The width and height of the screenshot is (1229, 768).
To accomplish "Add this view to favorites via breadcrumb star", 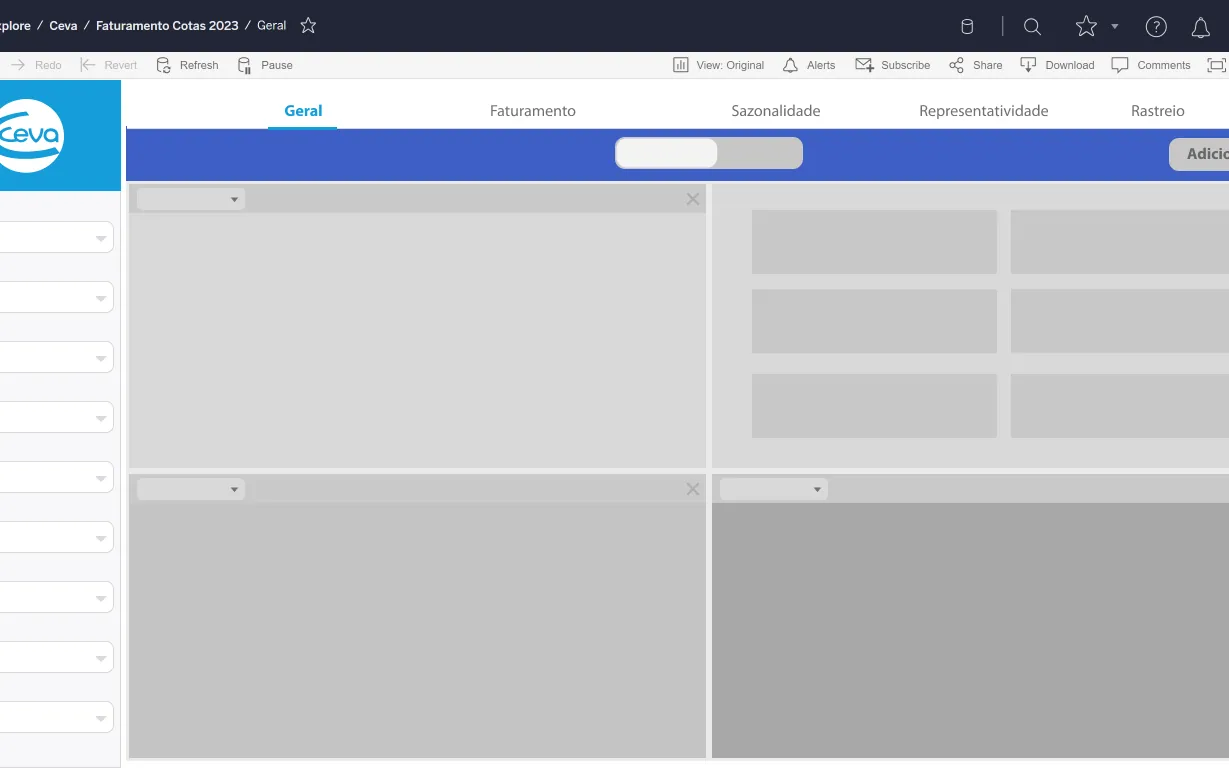I will 308,26.
